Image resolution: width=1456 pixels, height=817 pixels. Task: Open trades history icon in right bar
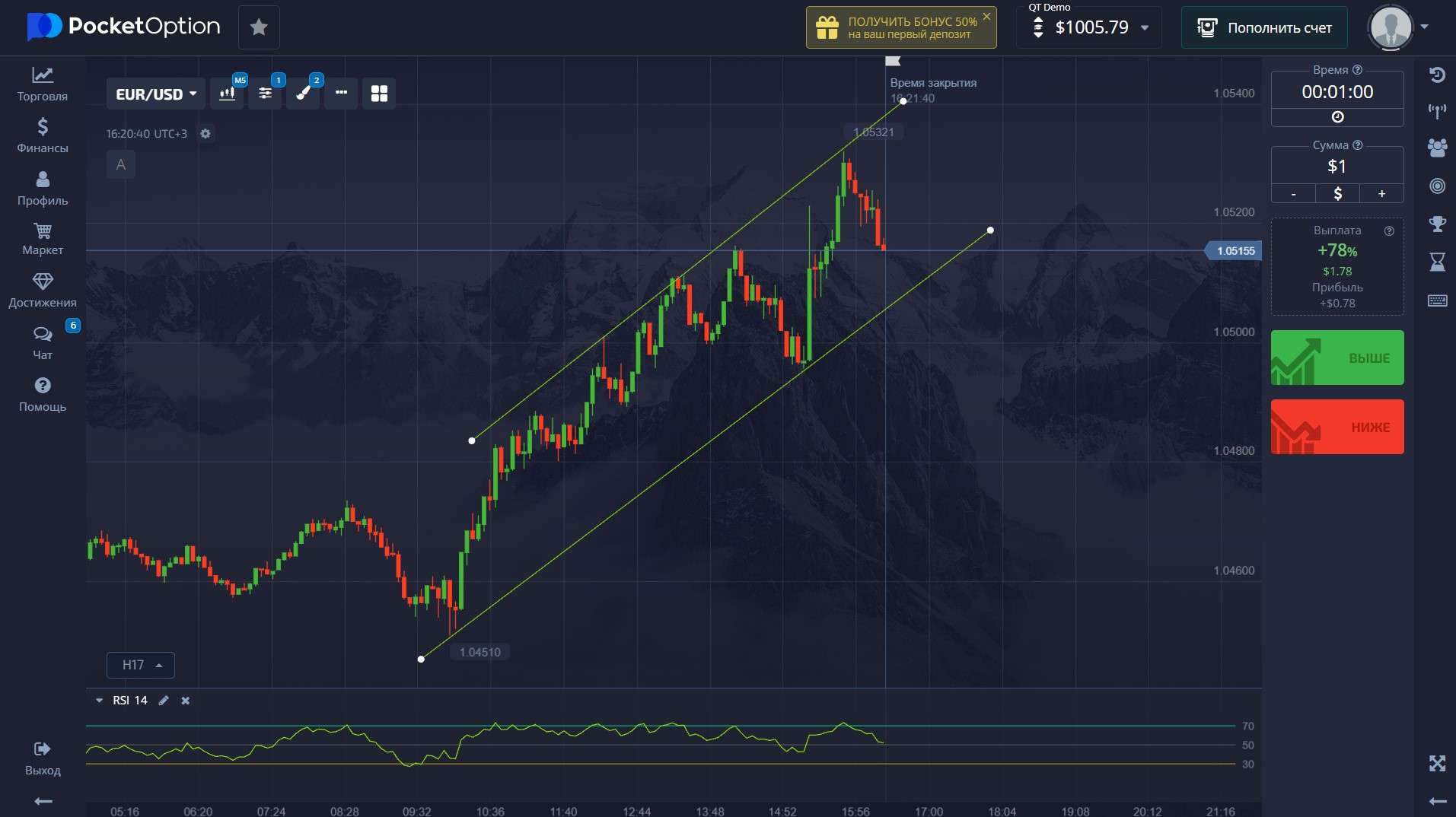point(1437,75)
